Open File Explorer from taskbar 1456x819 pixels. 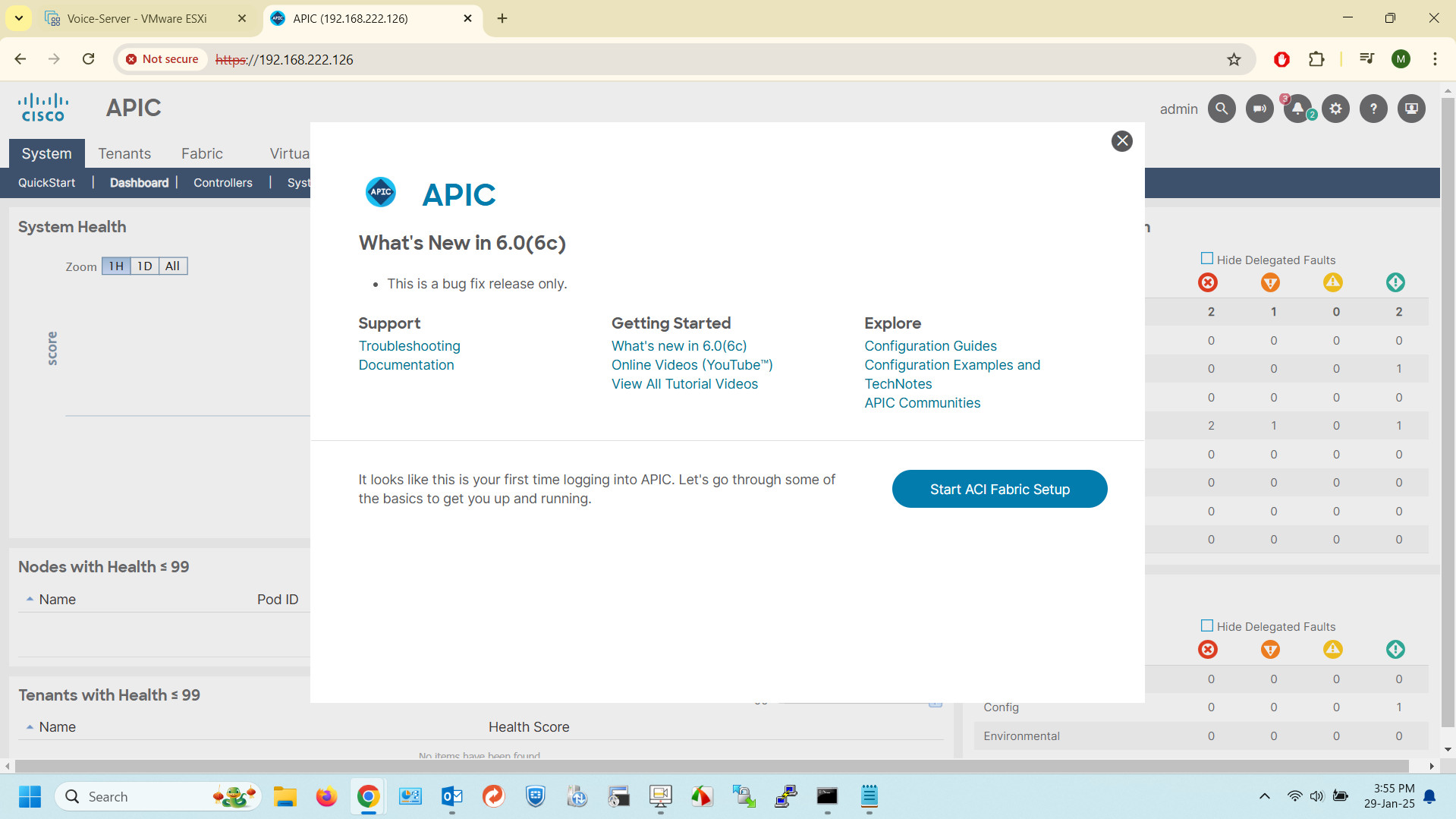pyautogui.click(x=285, y=796)
